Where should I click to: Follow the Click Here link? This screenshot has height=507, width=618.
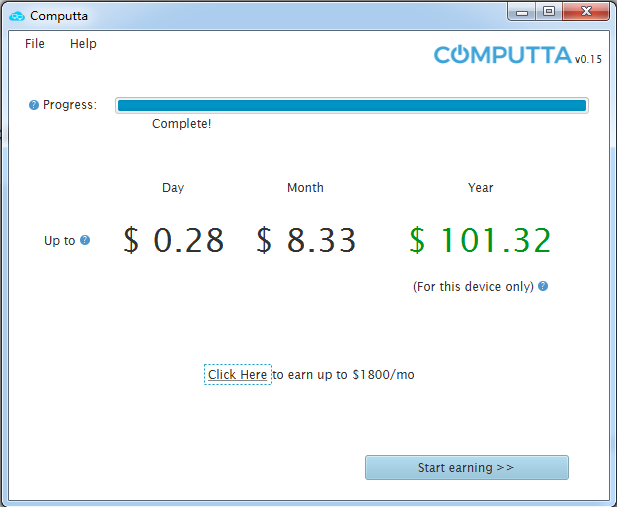coord(238,375)
